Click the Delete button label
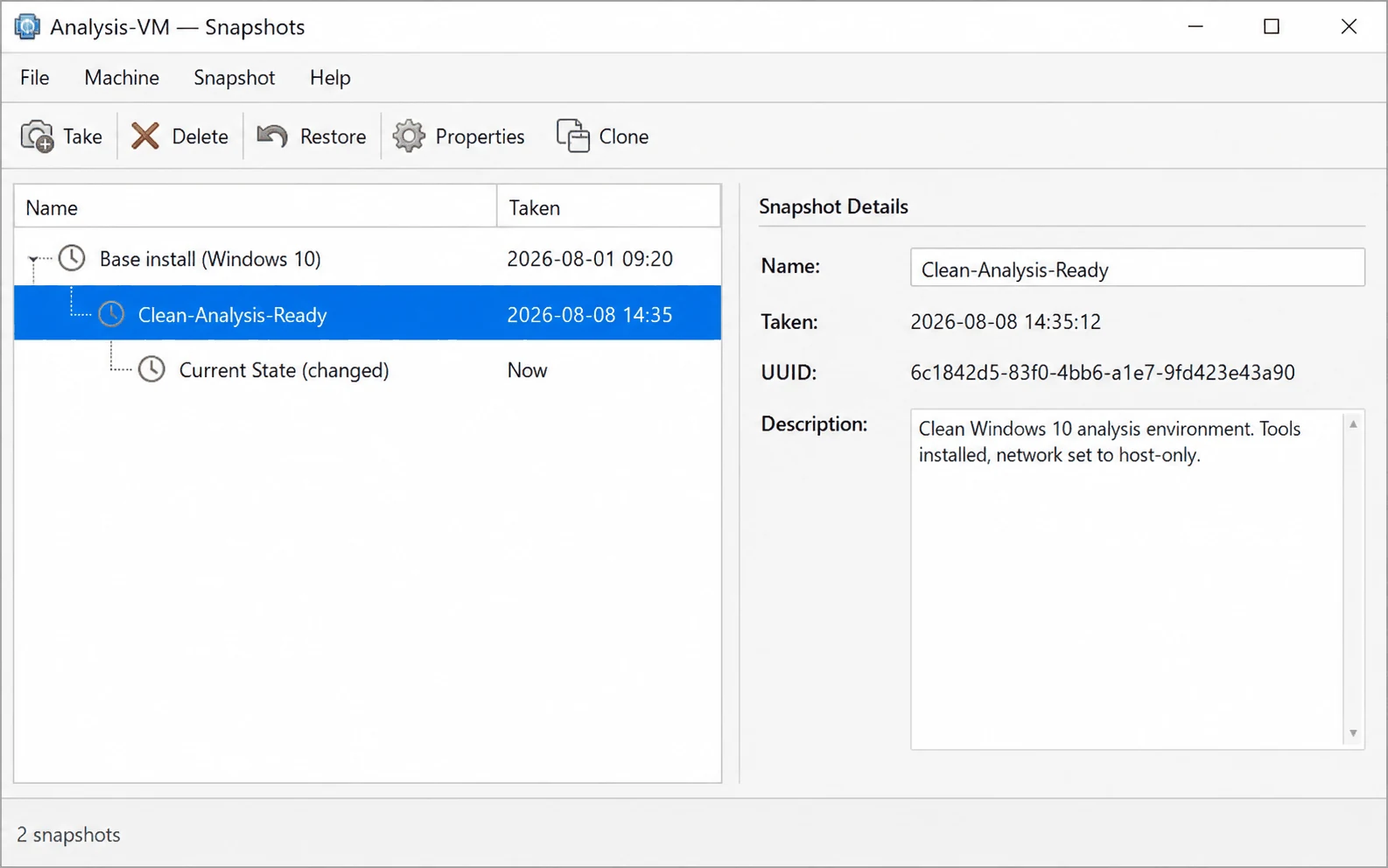 click(x=200, y=136)
